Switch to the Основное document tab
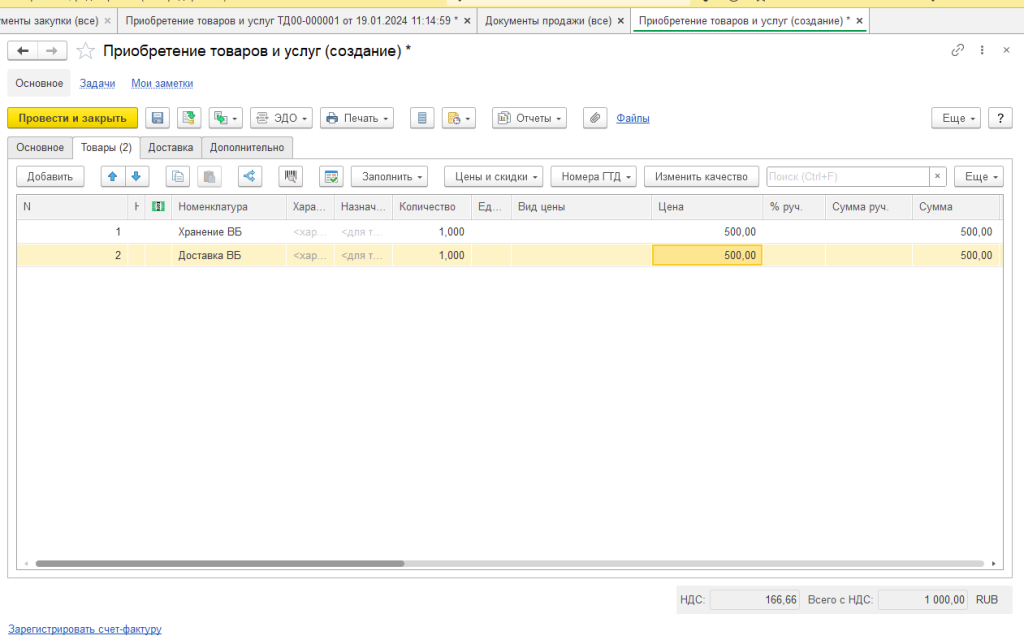Image resolution: width=1024 pixels, height=640 pixels. click(x=40, y=148)
